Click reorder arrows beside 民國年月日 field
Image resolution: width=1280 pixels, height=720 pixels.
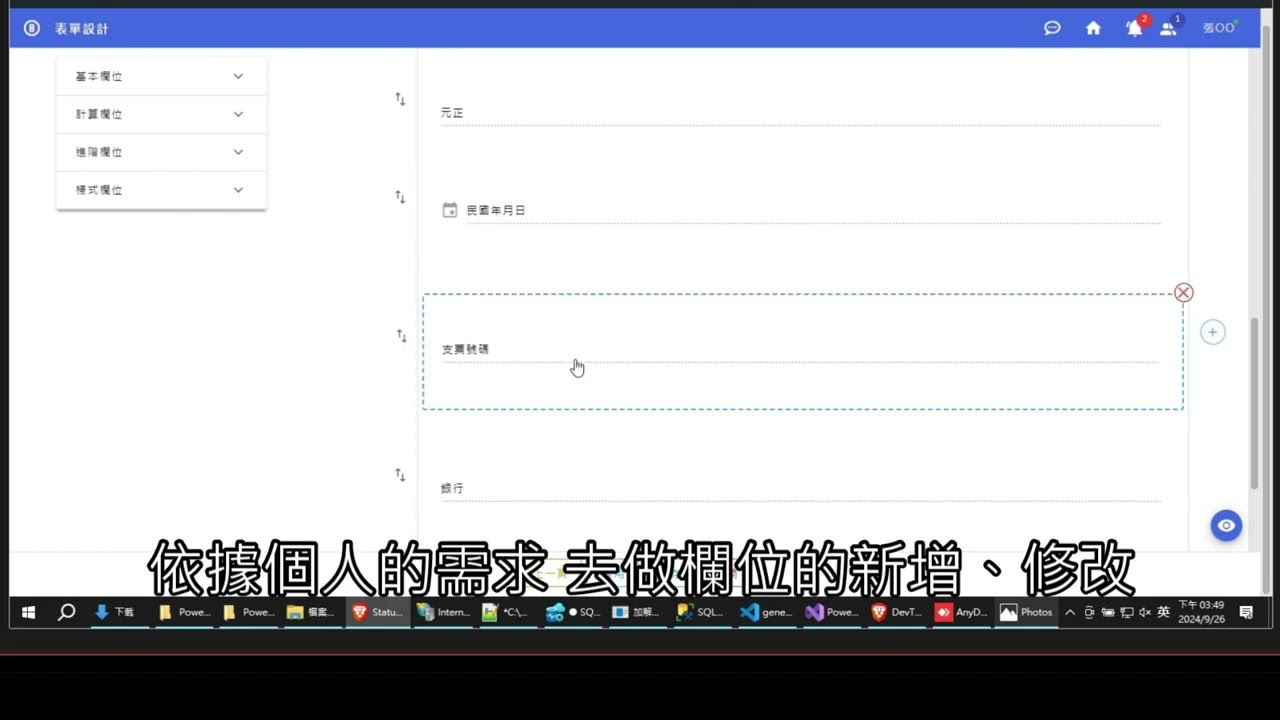tap(400, 197)
